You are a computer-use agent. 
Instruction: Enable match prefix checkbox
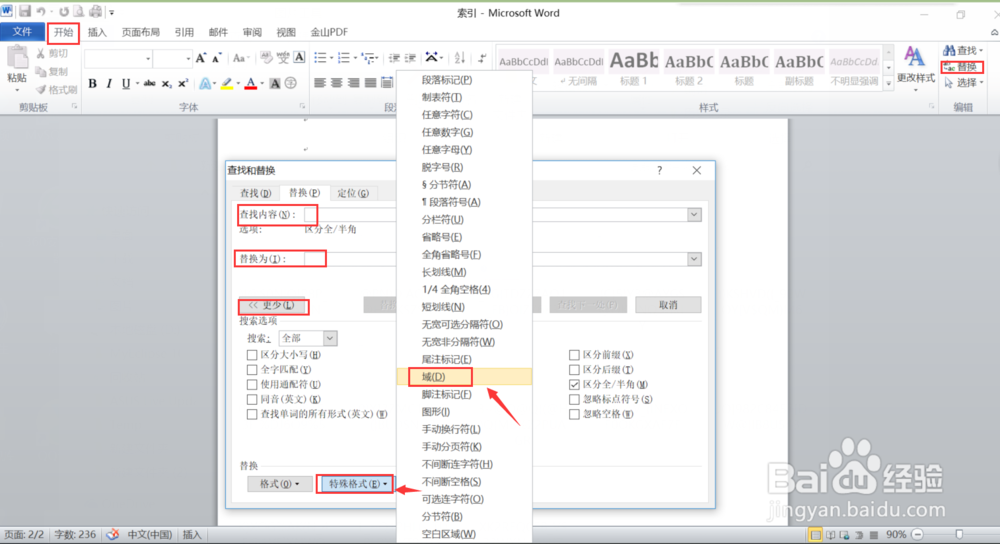(x=574, y=355)
